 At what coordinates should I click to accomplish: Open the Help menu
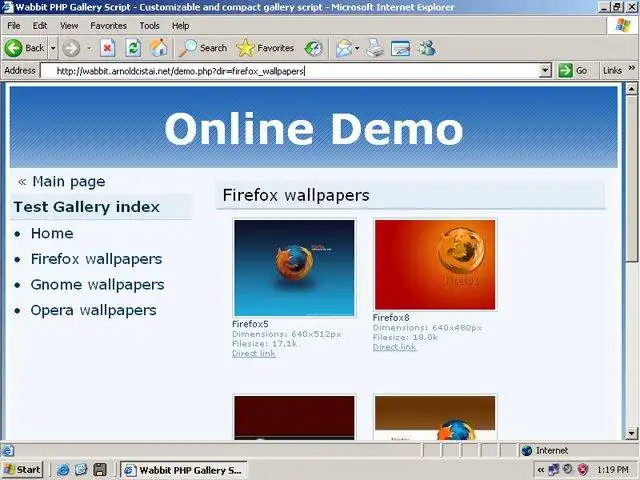(180, 26)
